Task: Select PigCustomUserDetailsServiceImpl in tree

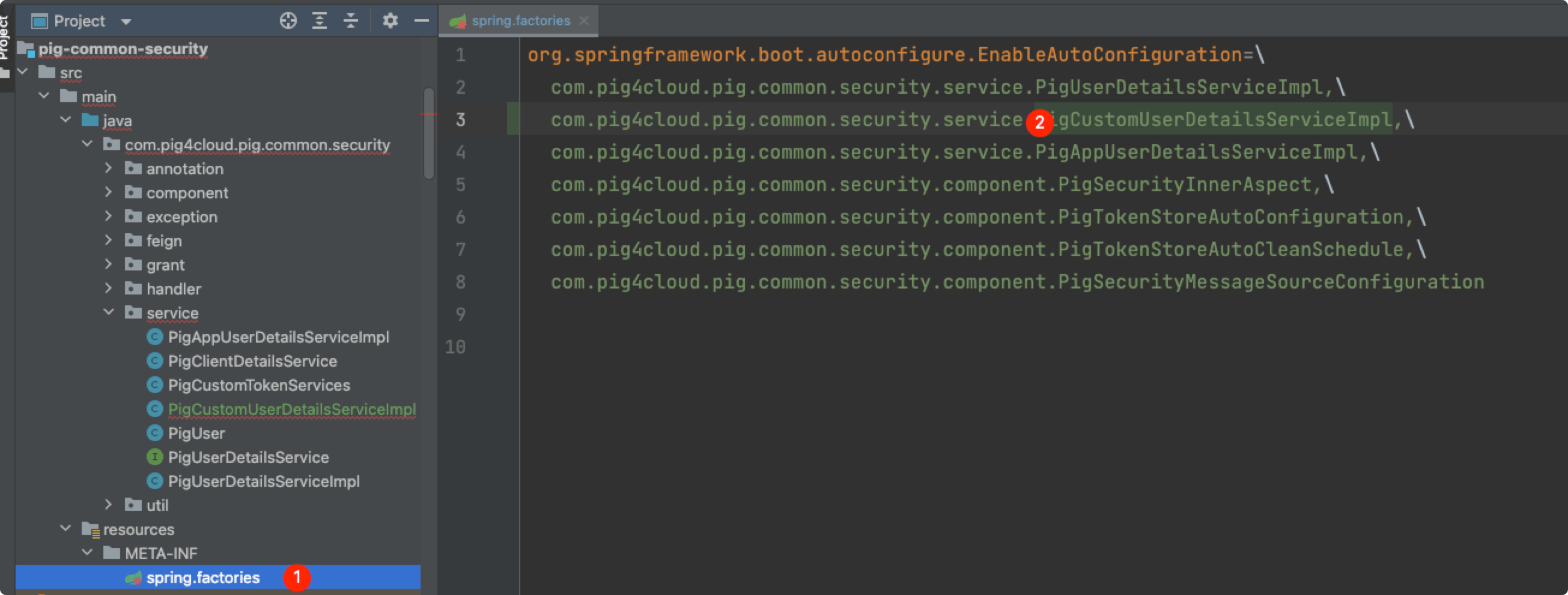Action: tap(291, 409)
